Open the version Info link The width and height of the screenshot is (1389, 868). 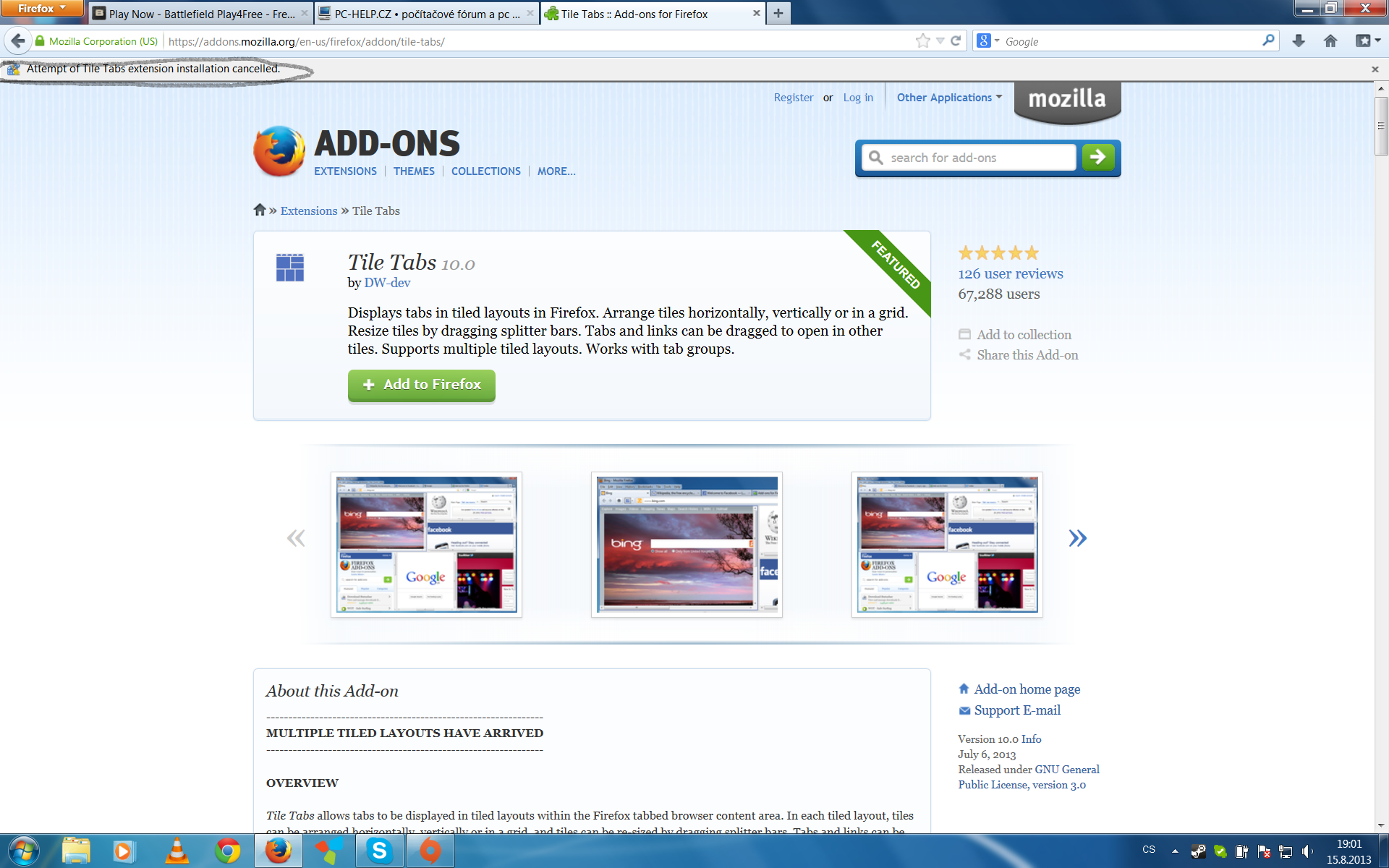pos(1031,739)
